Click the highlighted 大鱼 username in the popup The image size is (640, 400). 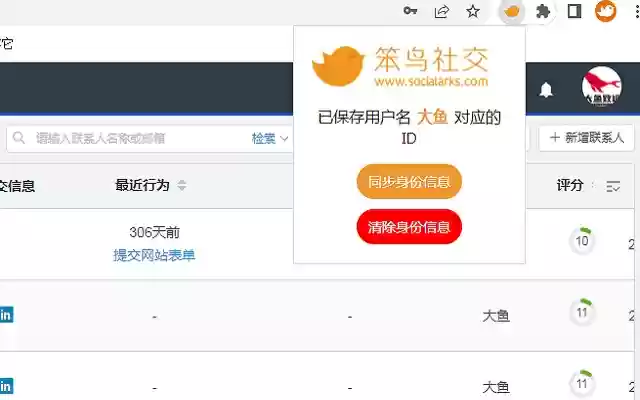point(432,118)
